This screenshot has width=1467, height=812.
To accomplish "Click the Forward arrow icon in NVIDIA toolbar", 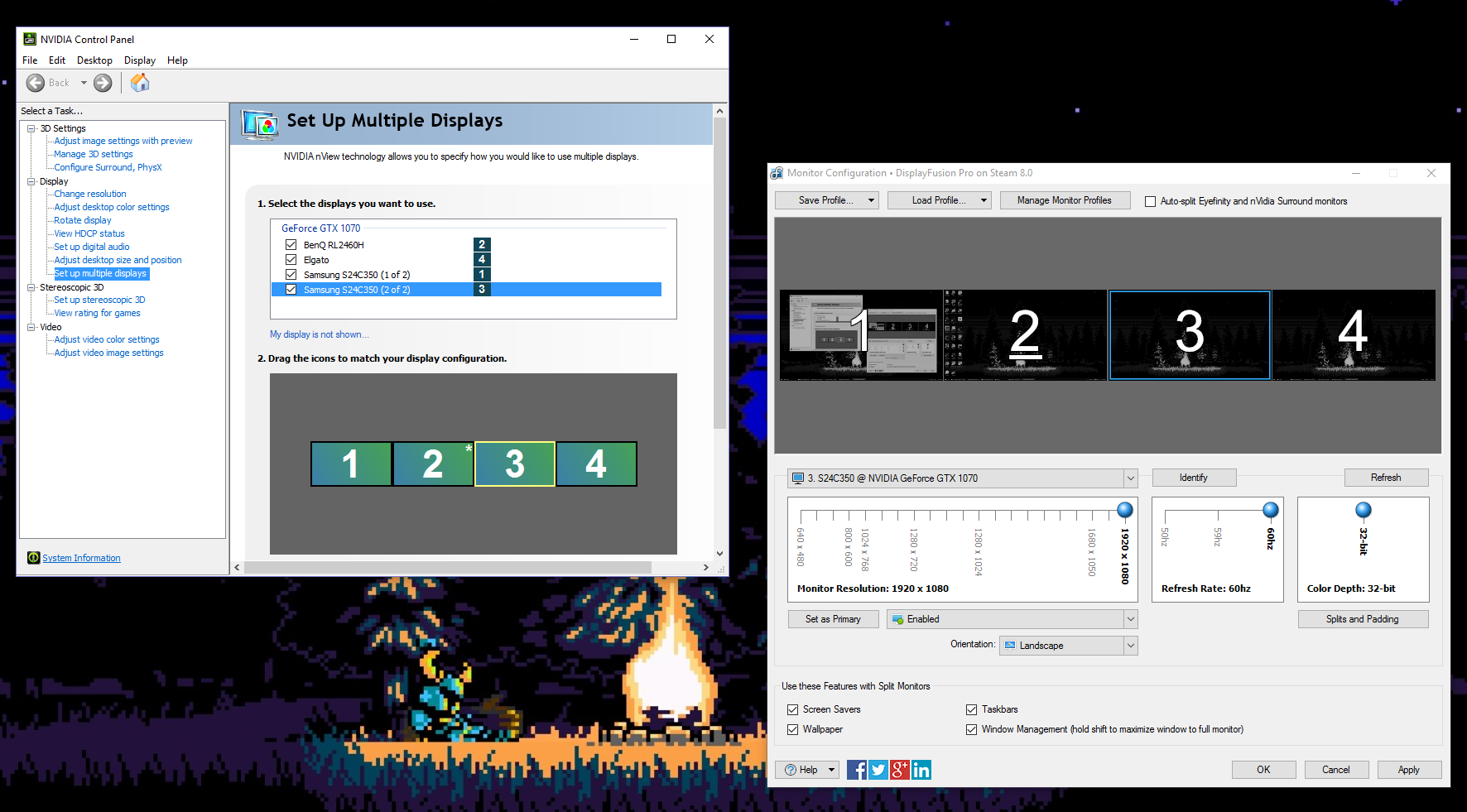I will [x=103, y=83].
